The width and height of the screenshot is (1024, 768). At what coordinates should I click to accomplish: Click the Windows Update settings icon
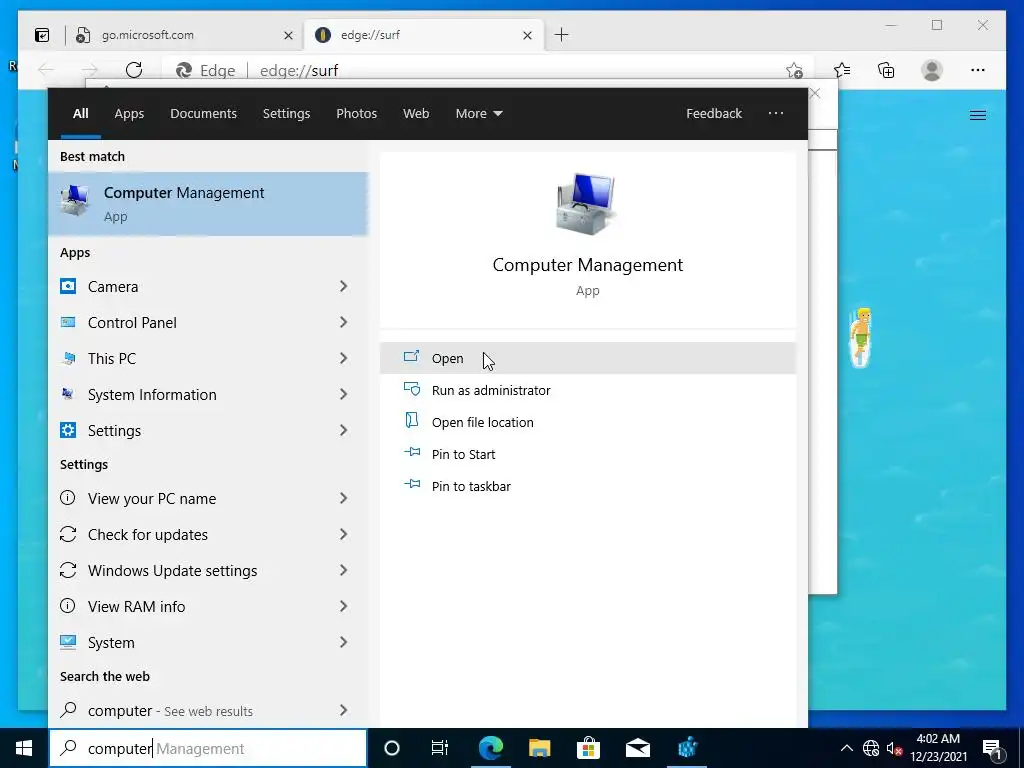pyautogui.click(x=67, y=569)
